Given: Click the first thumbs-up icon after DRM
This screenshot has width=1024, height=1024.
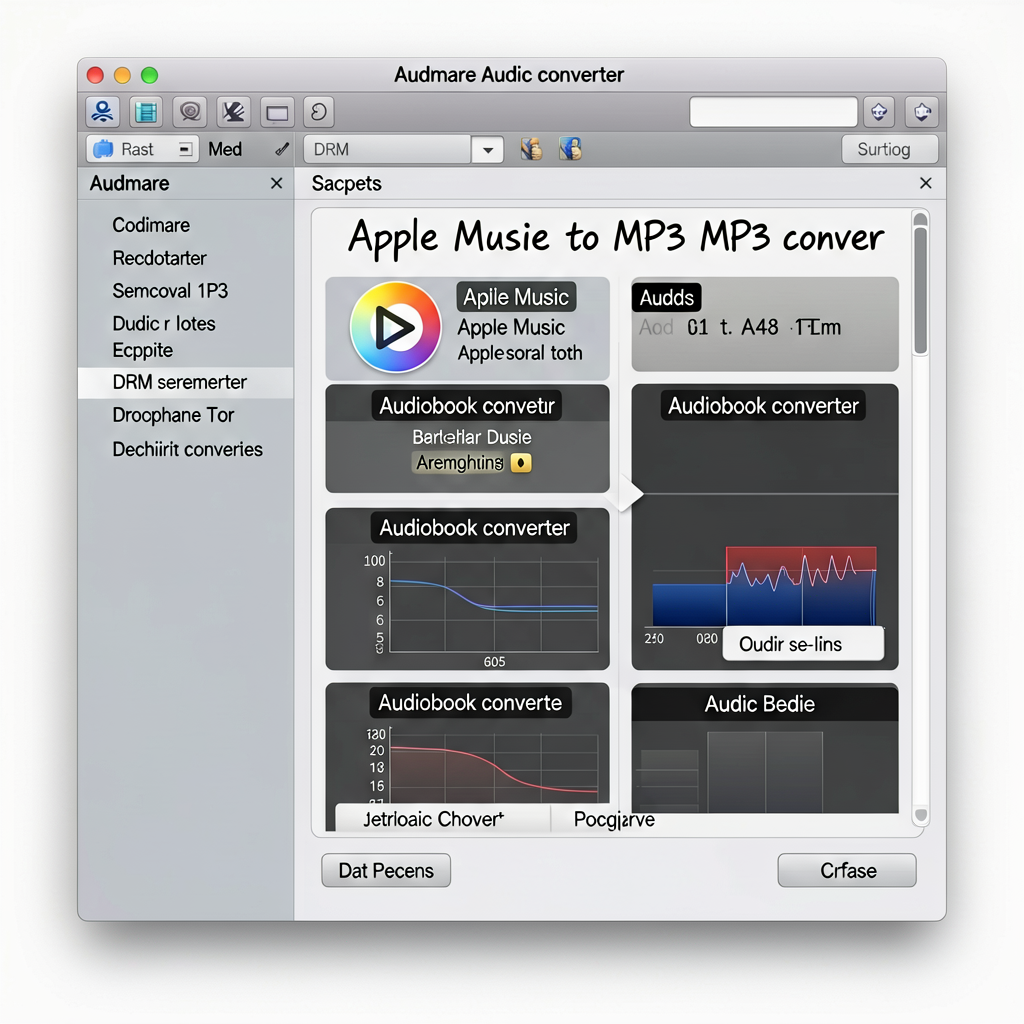Looking at the screenshot, I should [532, 149].
